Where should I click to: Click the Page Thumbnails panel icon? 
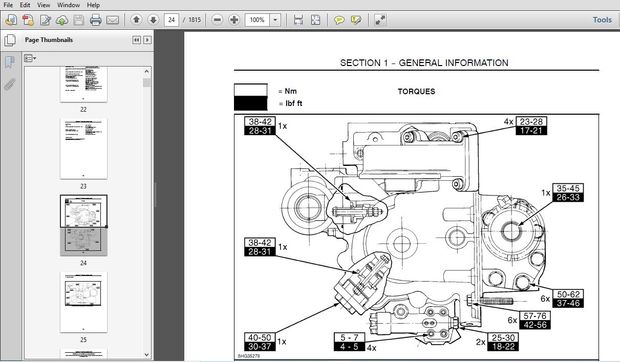pyautogui.click(x=10, y=40)
